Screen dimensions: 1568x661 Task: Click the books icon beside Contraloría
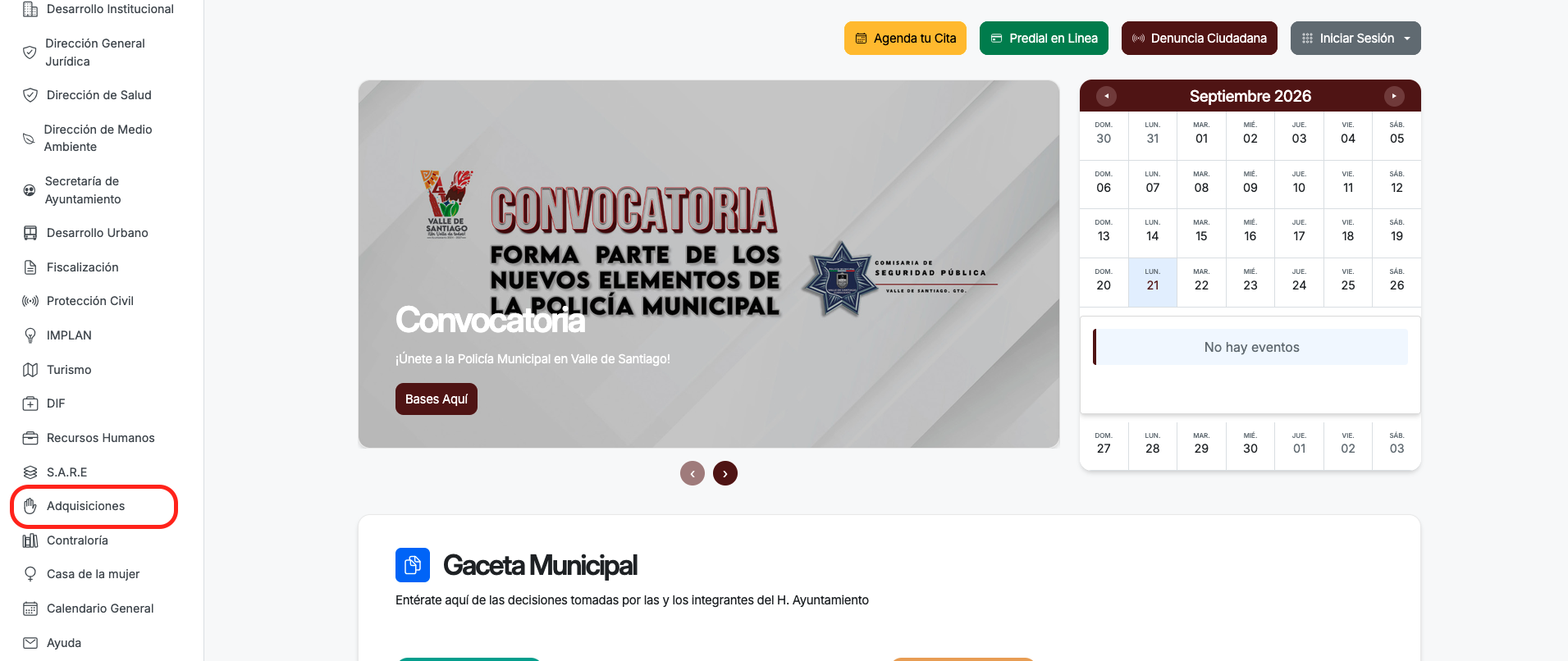[x=30, y=540]
